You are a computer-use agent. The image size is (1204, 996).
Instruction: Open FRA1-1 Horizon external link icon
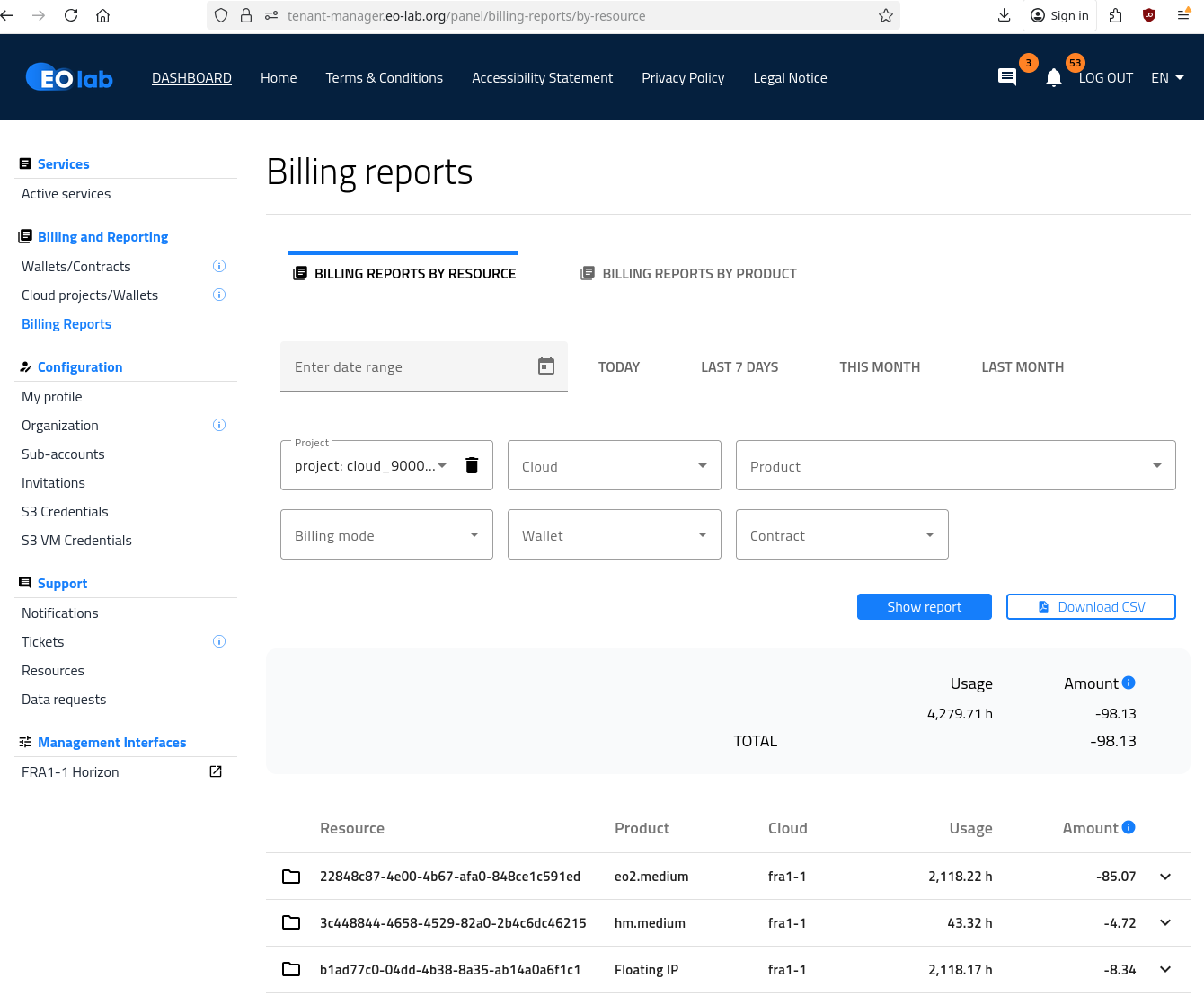point(216,772)
